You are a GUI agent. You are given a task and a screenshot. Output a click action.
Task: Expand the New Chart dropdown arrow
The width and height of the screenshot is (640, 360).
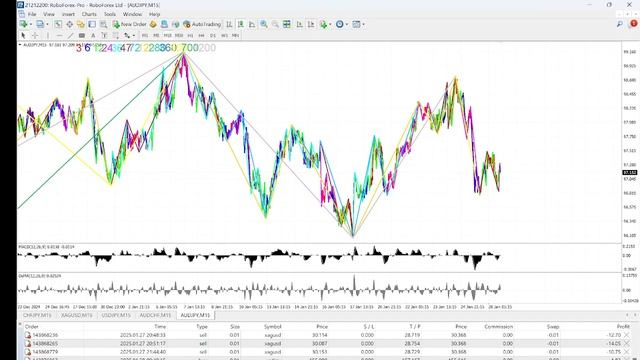(31, 24)
